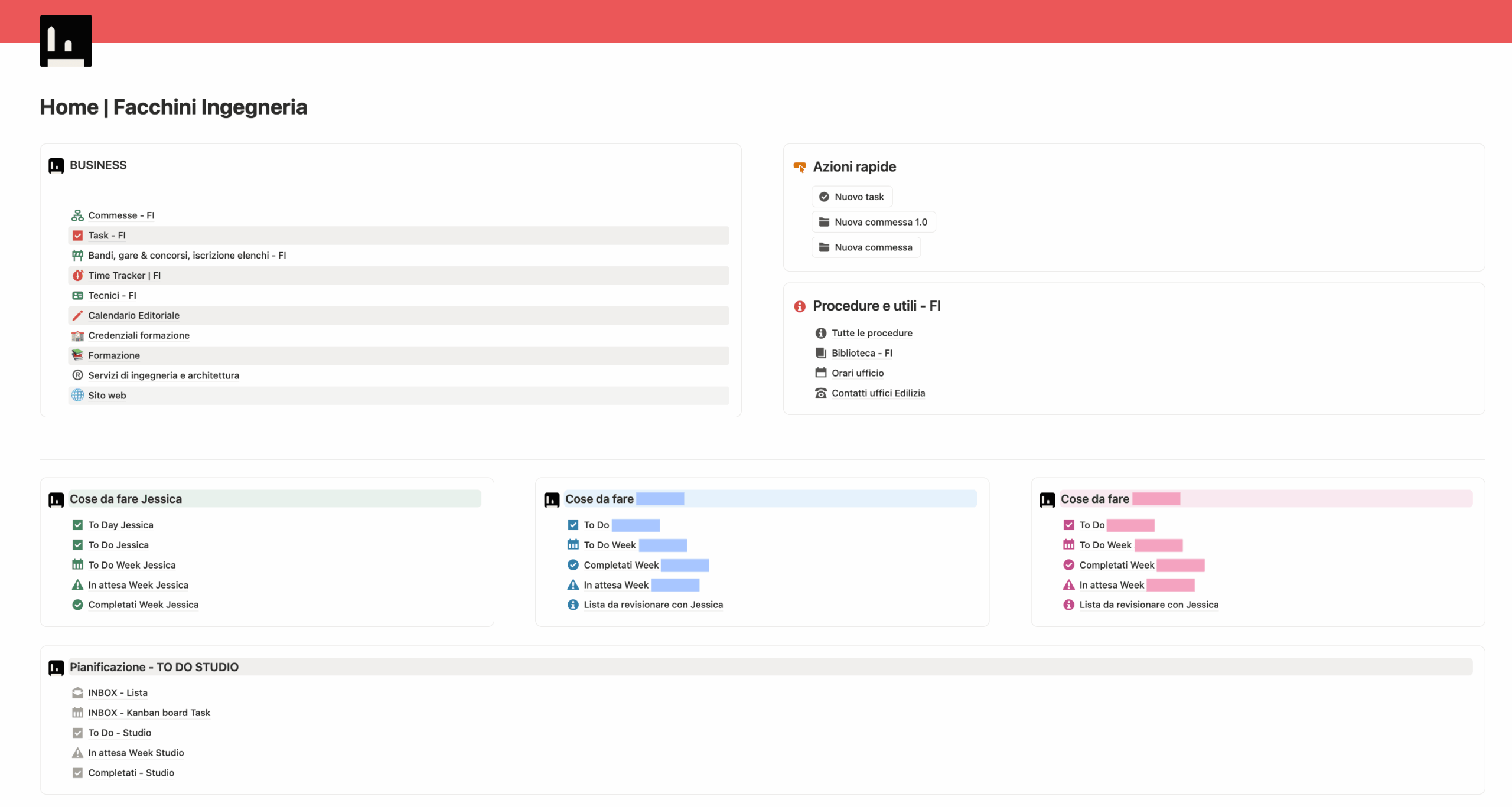The image size is (1512, 807).
Task: Open INBOX - Kanban board Task view
Action: pyautogui.click(x=149, y=713)
